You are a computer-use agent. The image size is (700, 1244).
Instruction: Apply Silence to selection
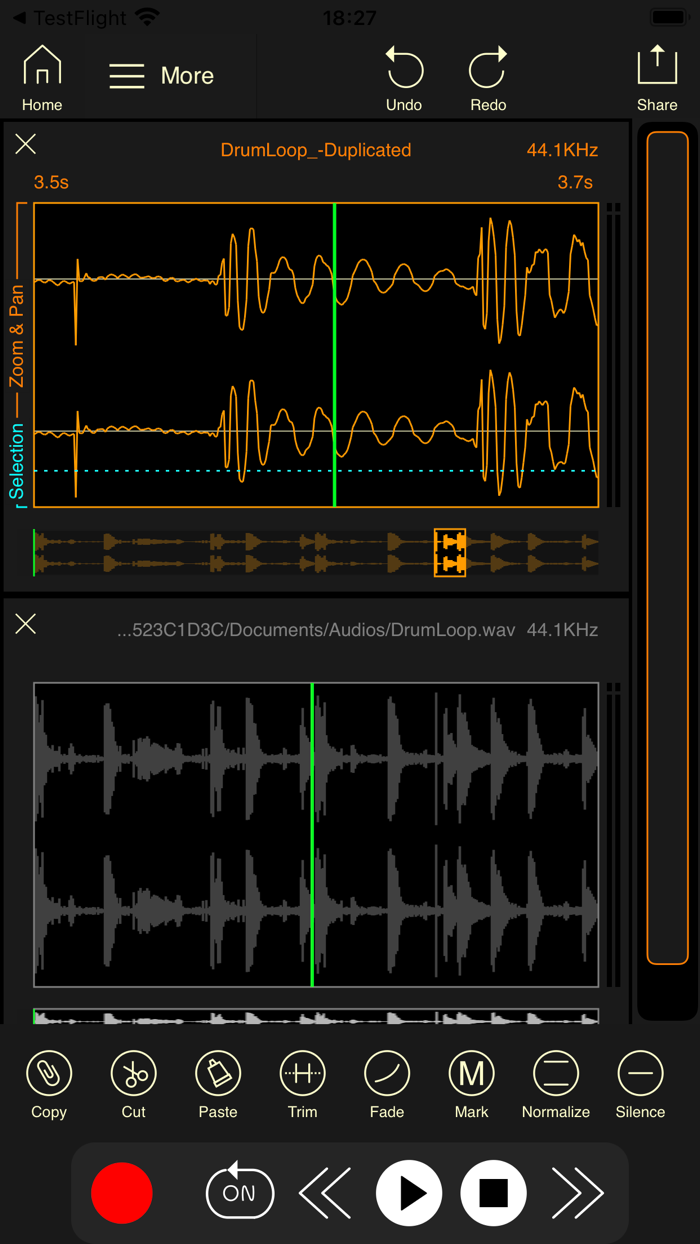(x=640, y=1084)
